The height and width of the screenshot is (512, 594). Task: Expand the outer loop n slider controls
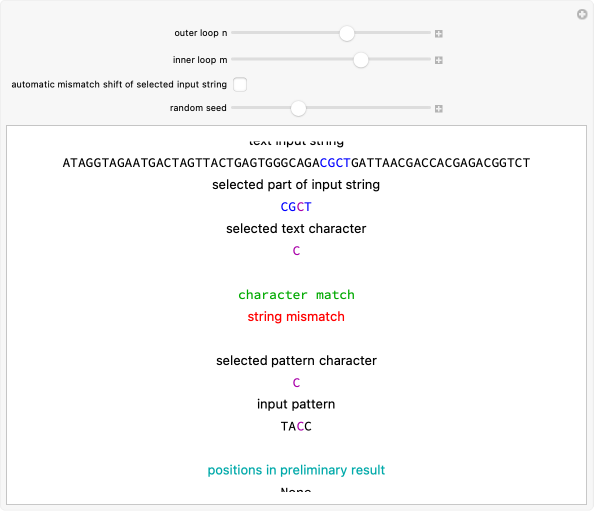click(x=439, y=34)
